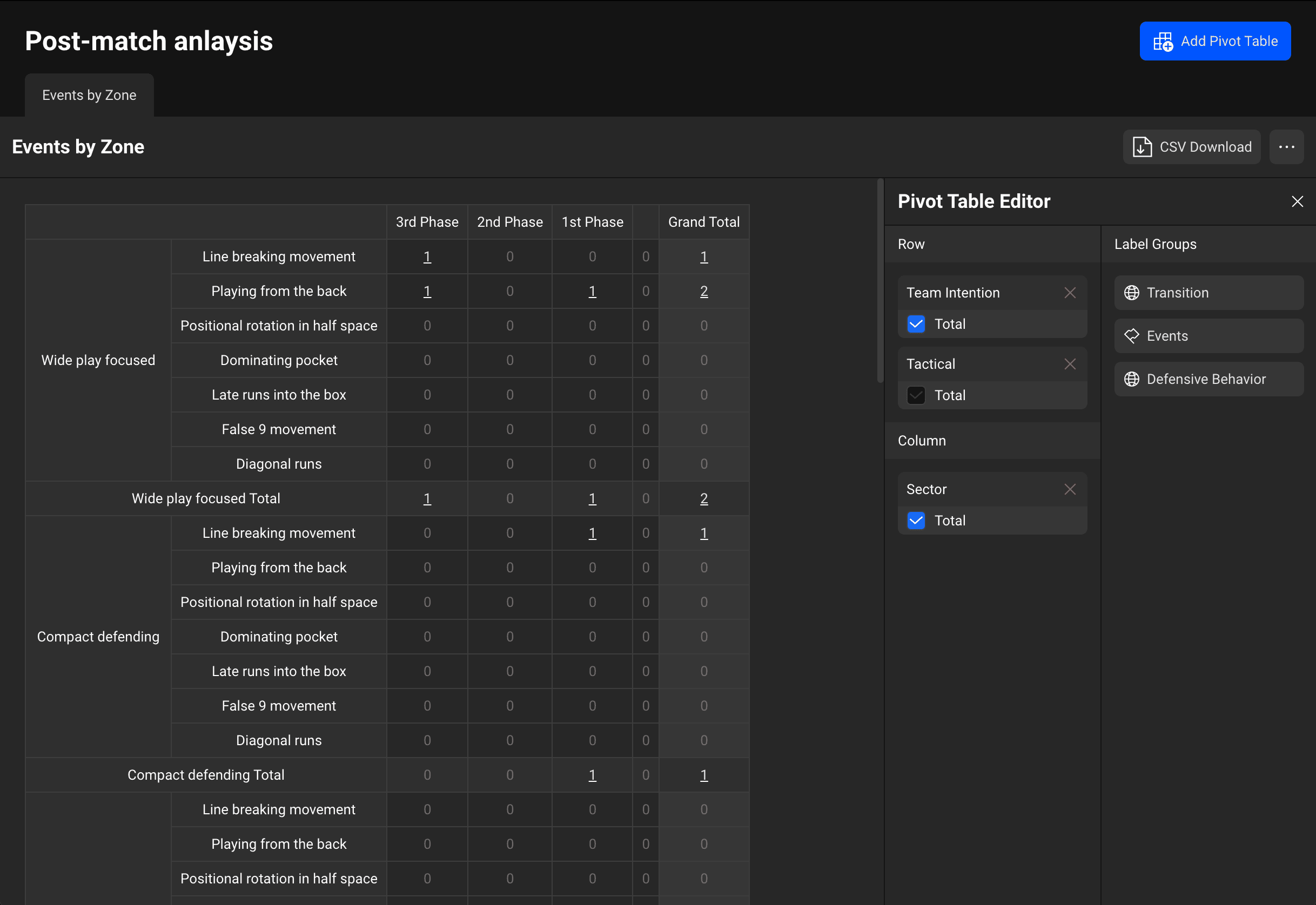Viewport: 1316px width, 905px height.
Task: Click the Events tag icon
Action: pos(1131,336)
